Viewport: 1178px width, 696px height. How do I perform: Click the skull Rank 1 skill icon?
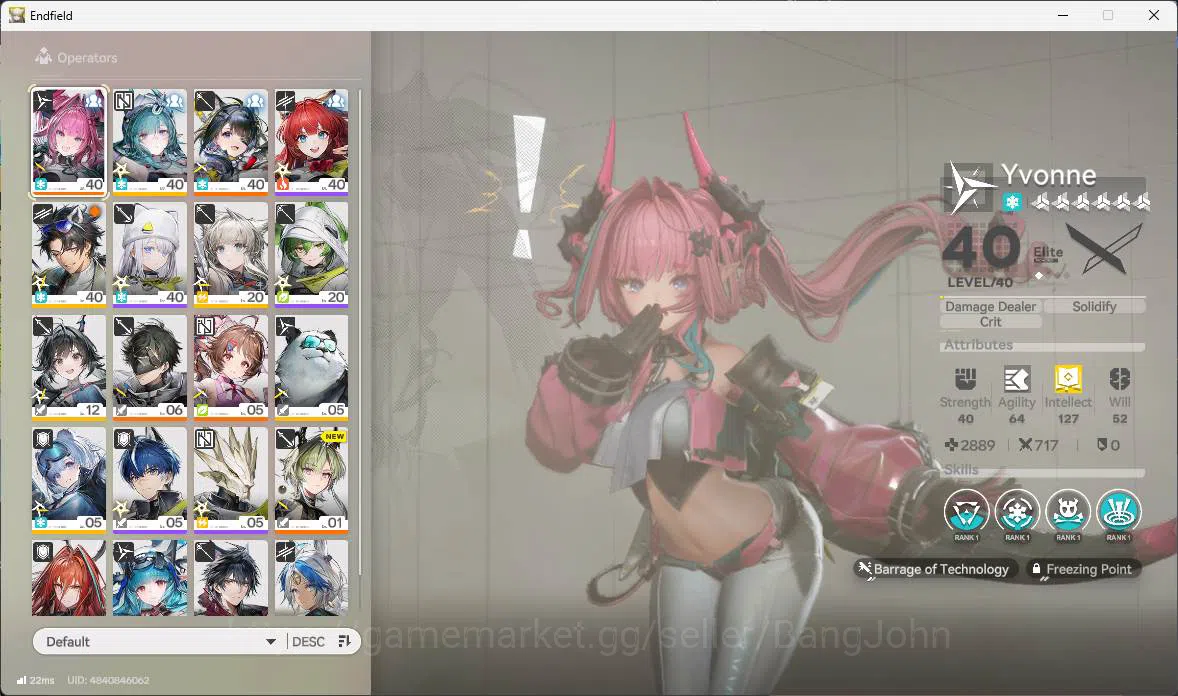[1068, 513]
